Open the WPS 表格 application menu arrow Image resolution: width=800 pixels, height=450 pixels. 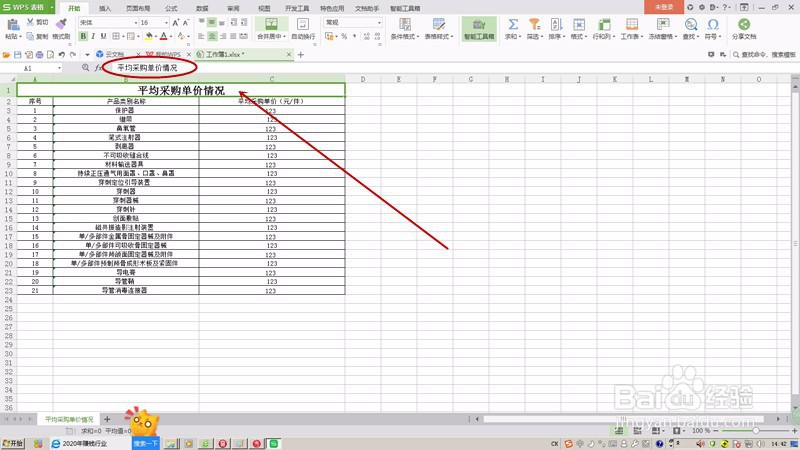[52, 7]
